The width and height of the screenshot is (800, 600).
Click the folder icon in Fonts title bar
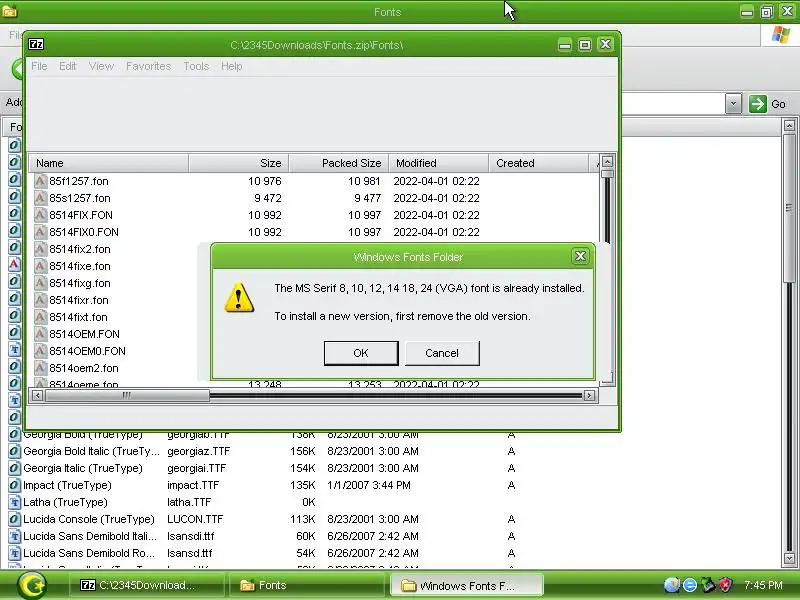click(x=9, y=11)
